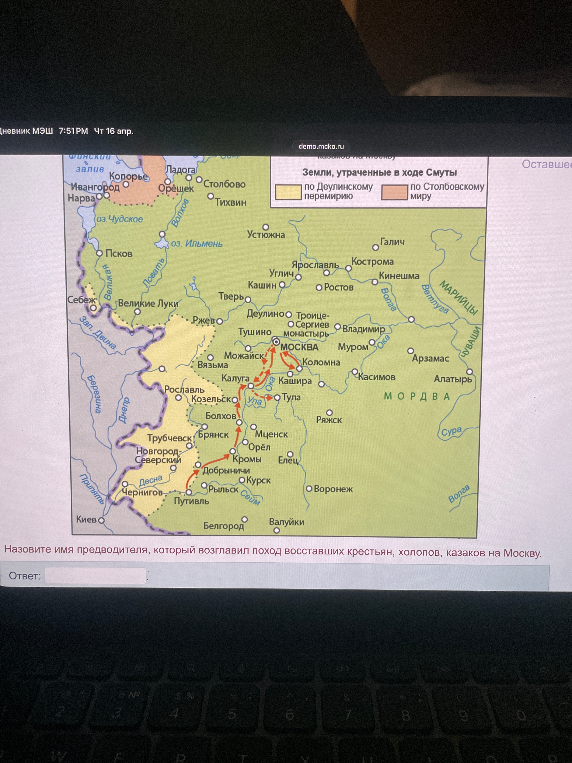The height and width of the screenshot is (763, 572).
Task: Click the Вязьма label on the map
Action: (x=213, y=364)
